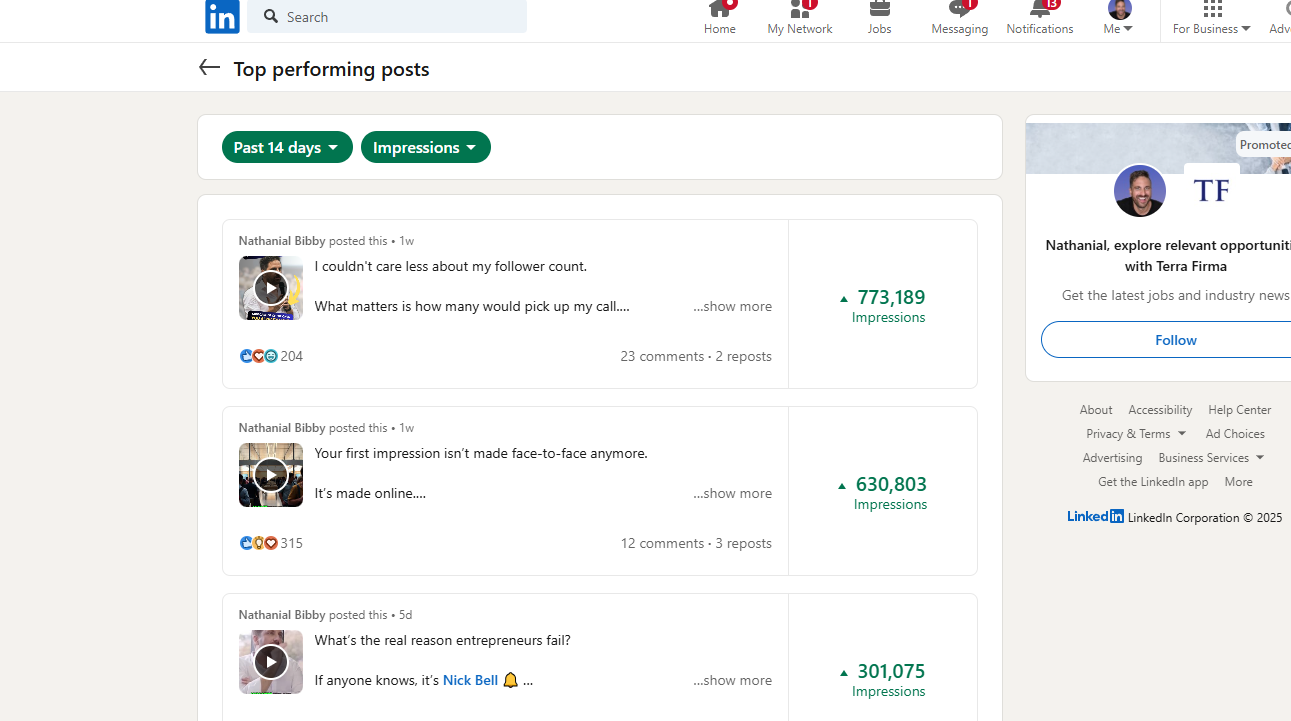This screenshot has height=721, width=1291.
Task: Play the video thumbnail of the entrepreneurs fail post
Action: coord(271,662)
